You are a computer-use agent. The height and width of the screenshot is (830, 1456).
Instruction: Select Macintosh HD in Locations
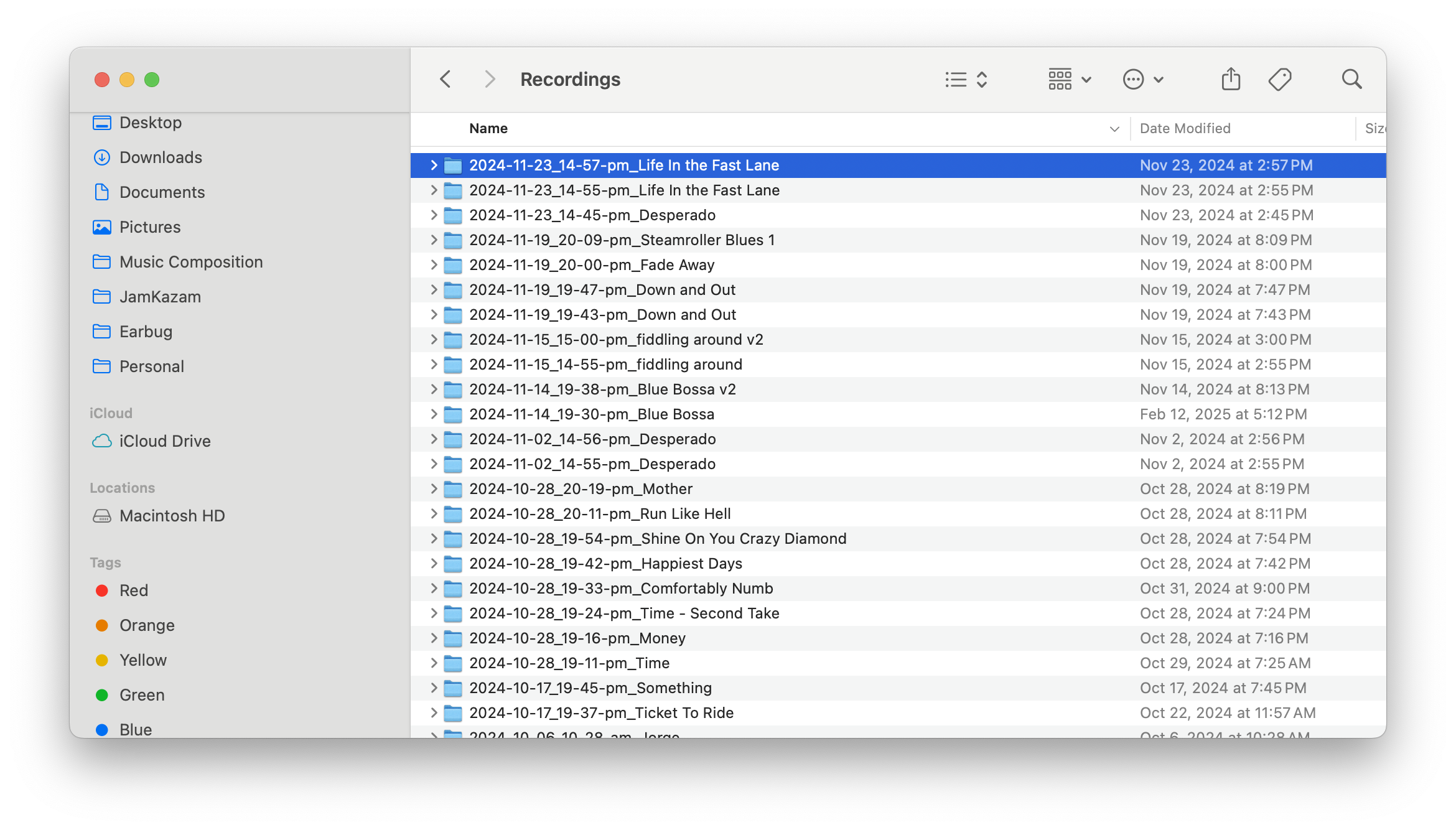point(172,516)
